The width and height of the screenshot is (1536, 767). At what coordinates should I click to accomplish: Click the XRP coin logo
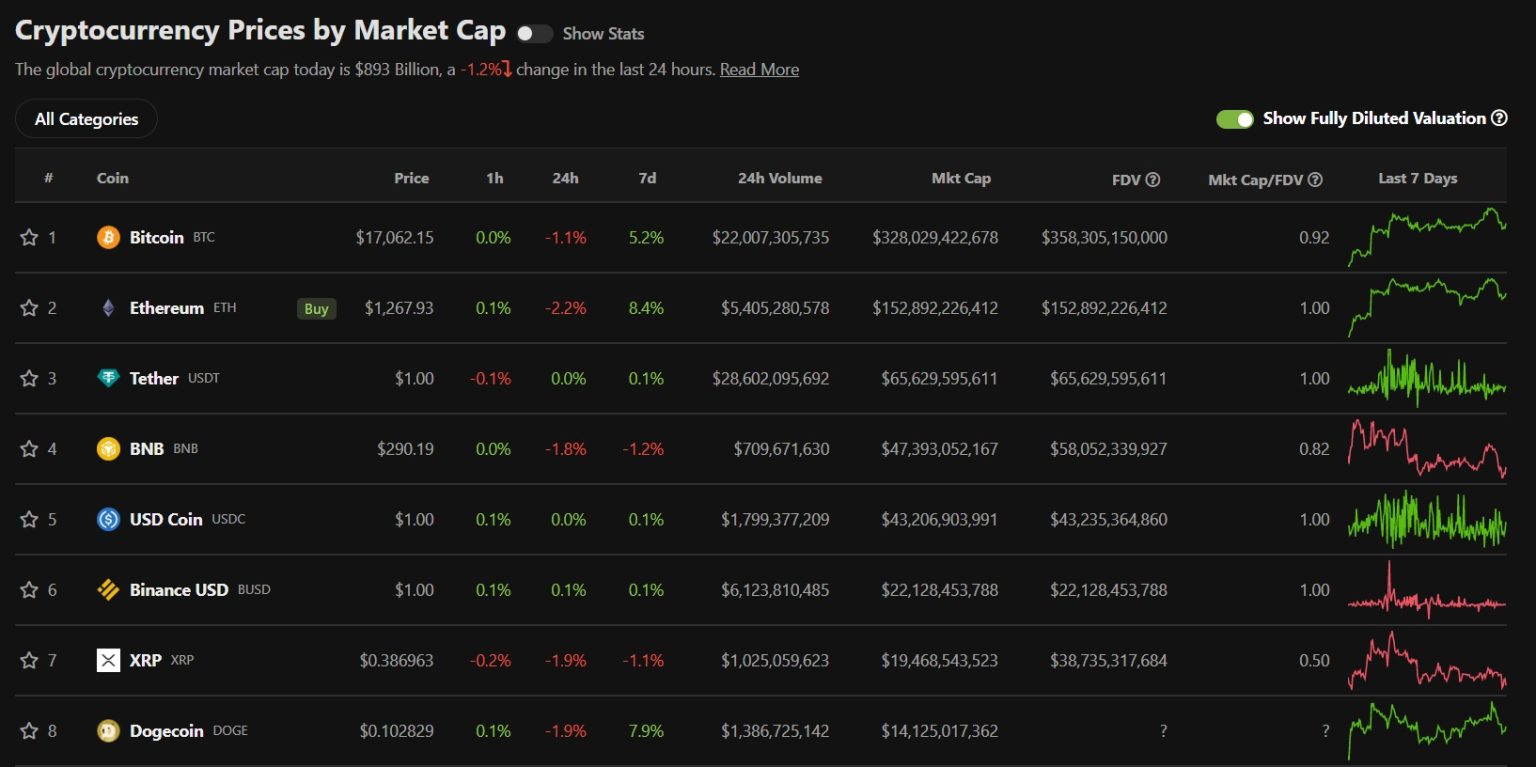[x=108, y=660]
